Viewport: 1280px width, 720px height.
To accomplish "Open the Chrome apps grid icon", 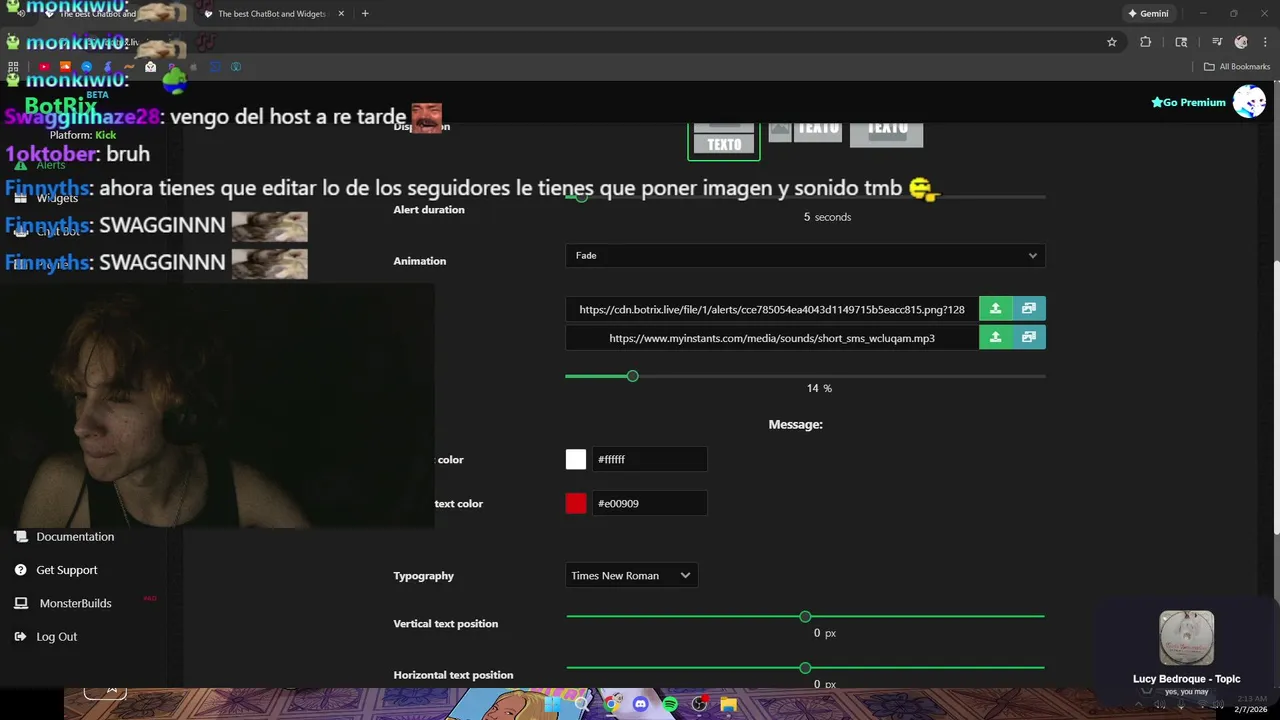I will tap(13, 67).
